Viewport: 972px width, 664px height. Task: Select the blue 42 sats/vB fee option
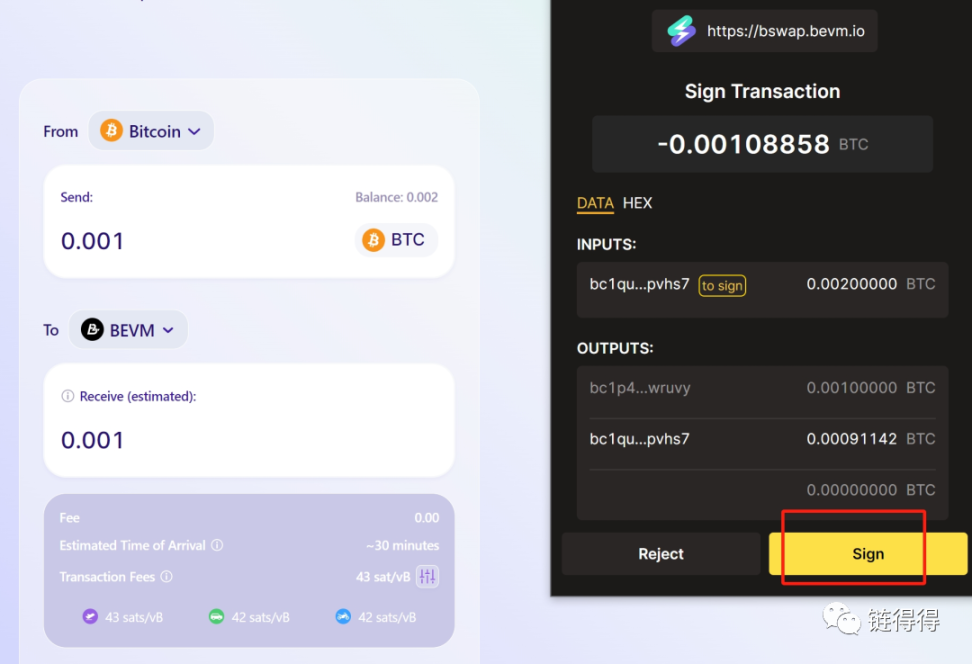(x=376, y=617)
